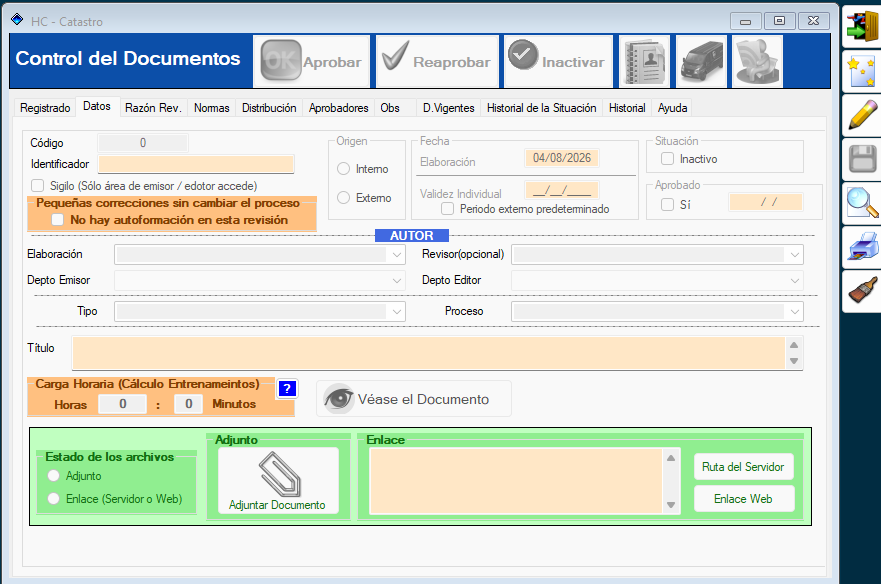881x584 pixels.
Task: Click the Horas value field
Action: 122,404
